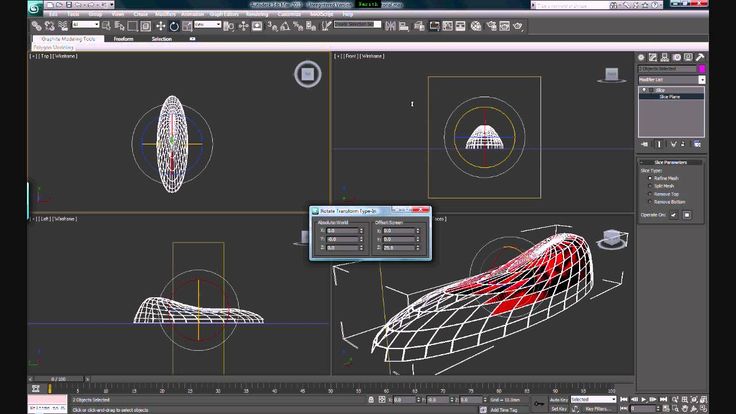
Task: Click the Set Key button
Action: [559, 409]
